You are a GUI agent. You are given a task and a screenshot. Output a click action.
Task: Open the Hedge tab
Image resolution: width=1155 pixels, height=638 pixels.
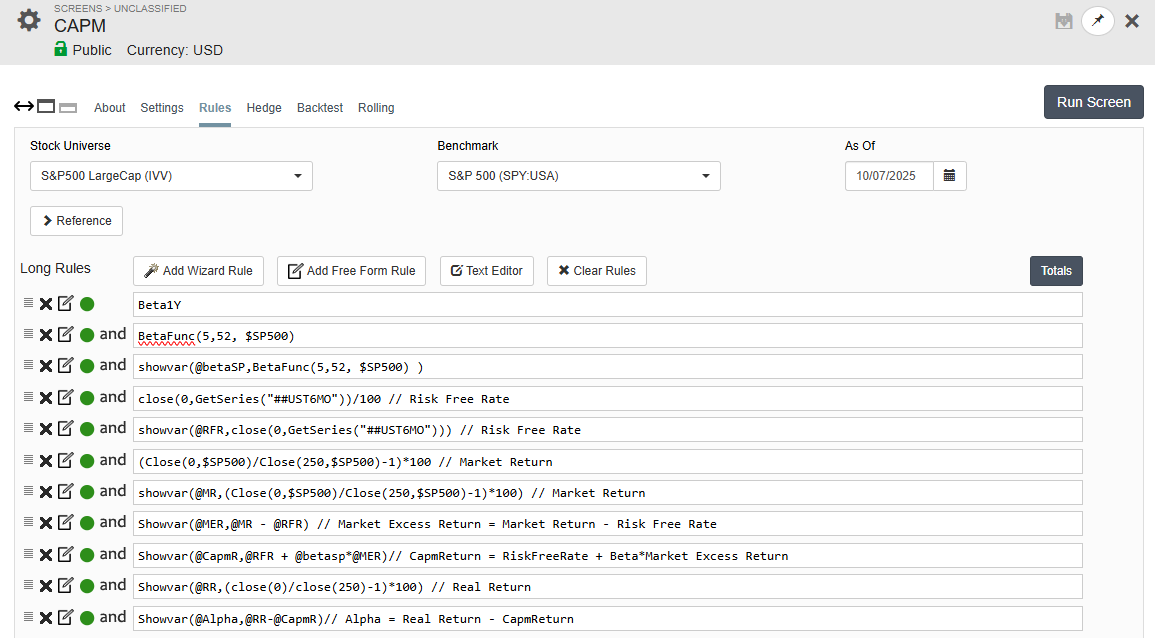(x=264, y=108)
